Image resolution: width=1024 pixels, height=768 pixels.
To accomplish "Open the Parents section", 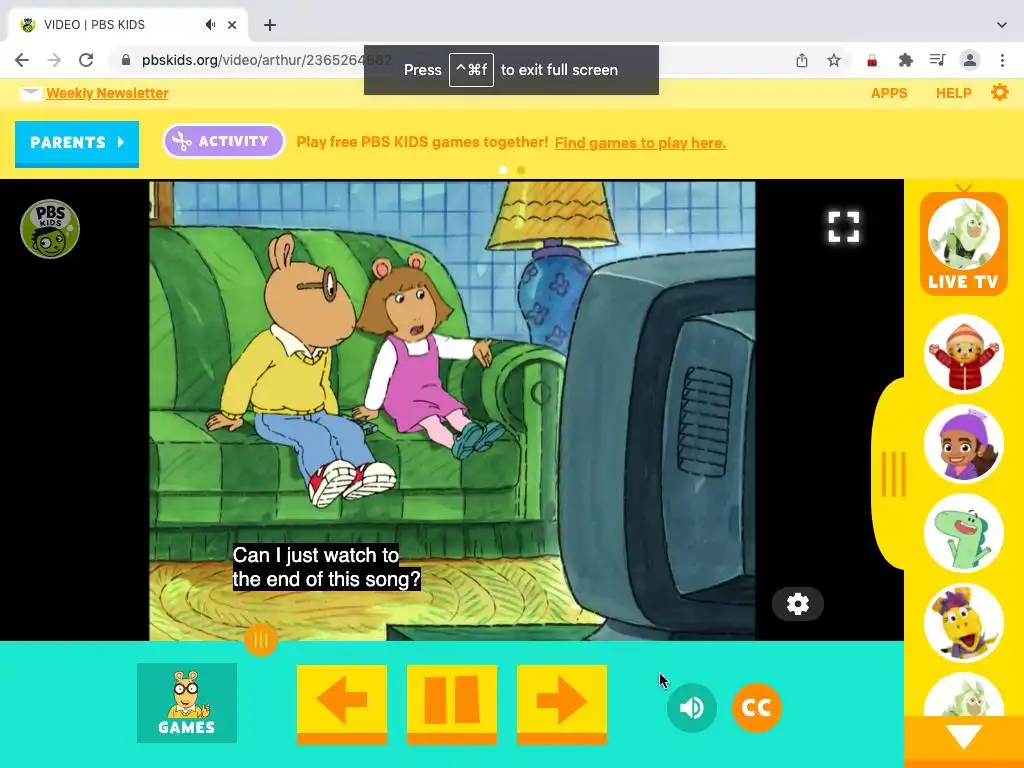I will [x=77, y=143].
